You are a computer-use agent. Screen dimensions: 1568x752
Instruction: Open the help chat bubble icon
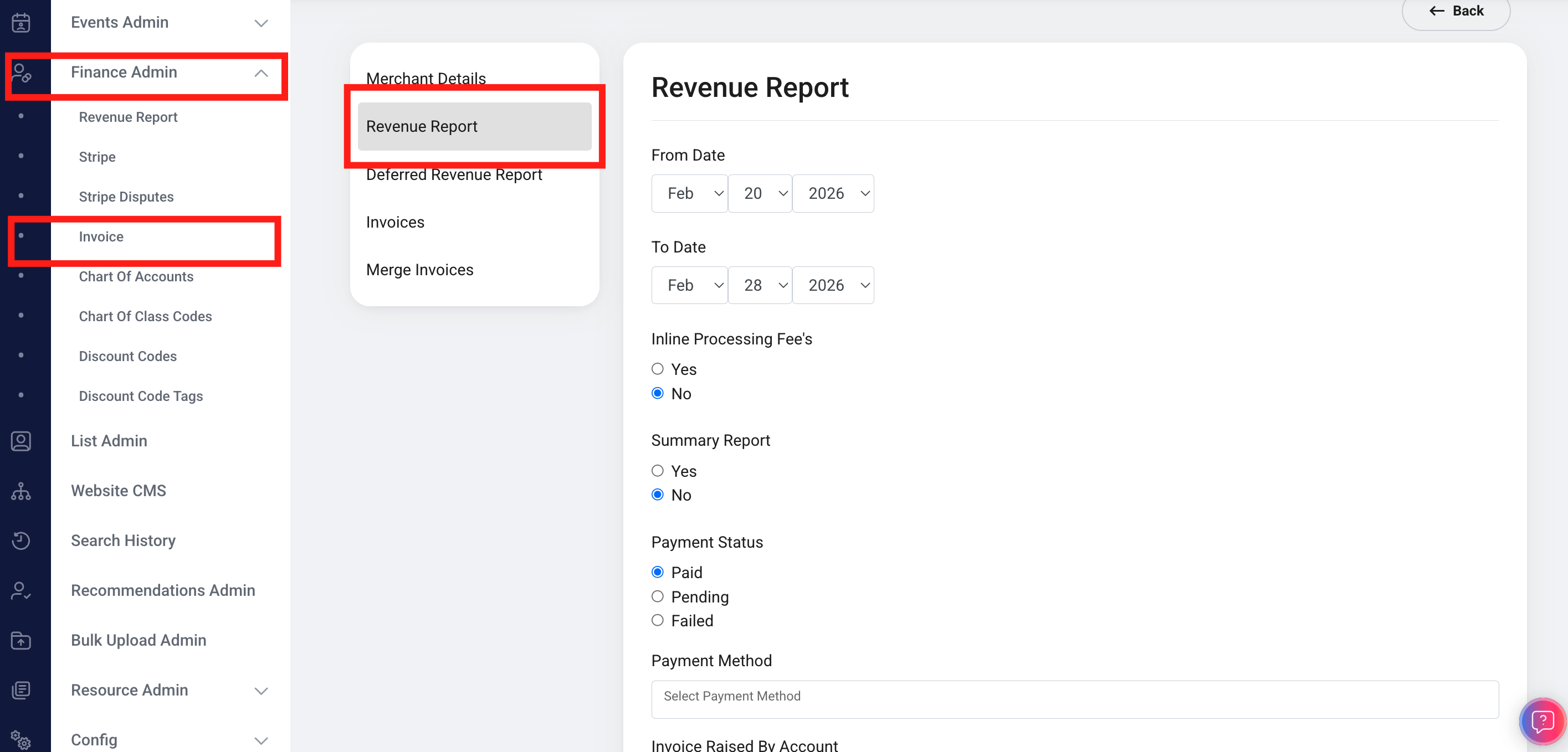[x=1542, y=722]
